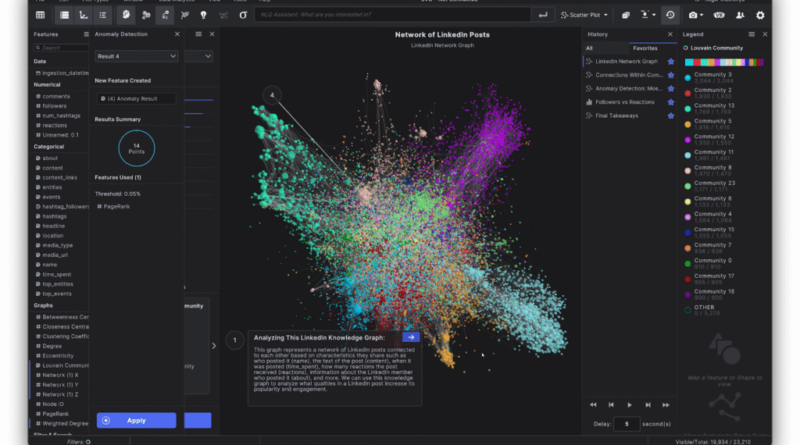Screen dimensions: 800x445
Task: Click the Community 5 orange color swatch
Action: 688,125
